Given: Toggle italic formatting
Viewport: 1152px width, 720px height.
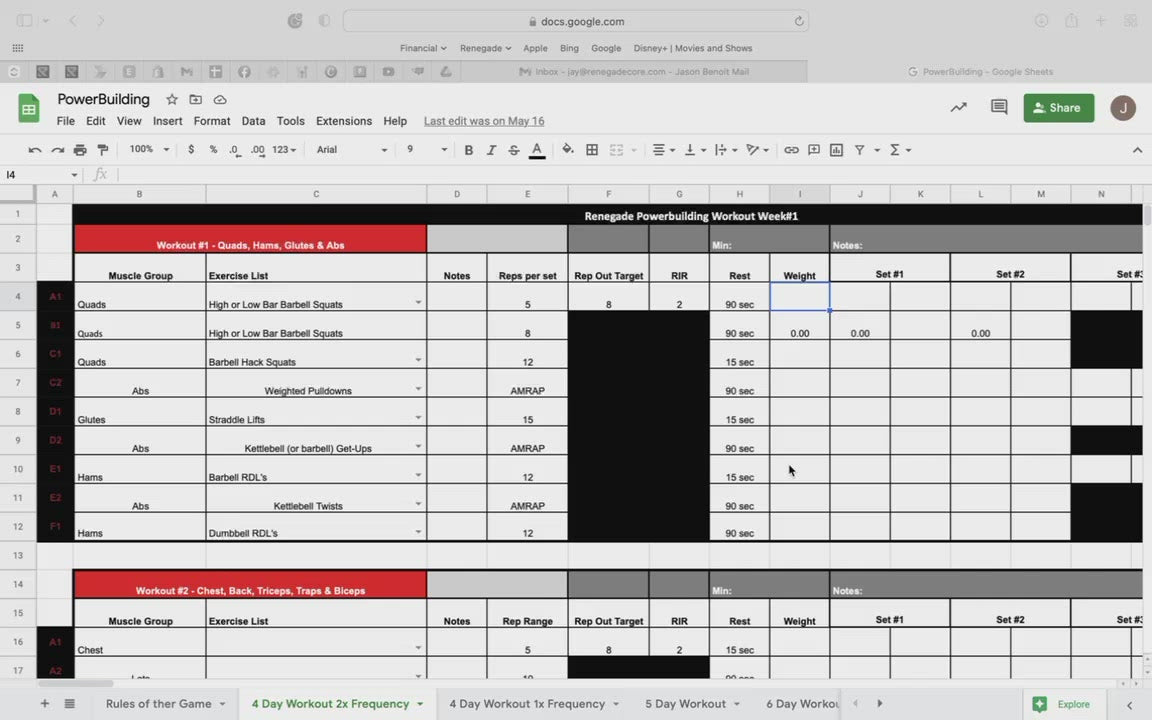Looking at the screenshot, I should [x=491, y=150].
